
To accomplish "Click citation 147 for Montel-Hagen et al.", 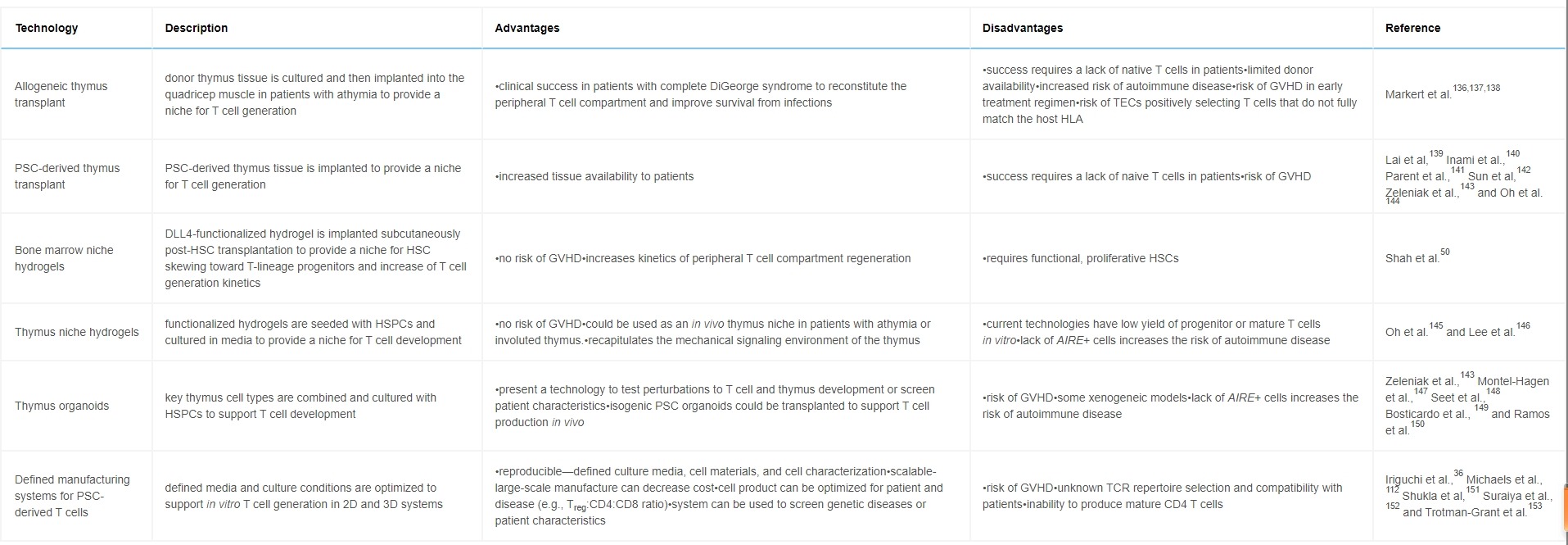I will click(x=1420, y=392).
